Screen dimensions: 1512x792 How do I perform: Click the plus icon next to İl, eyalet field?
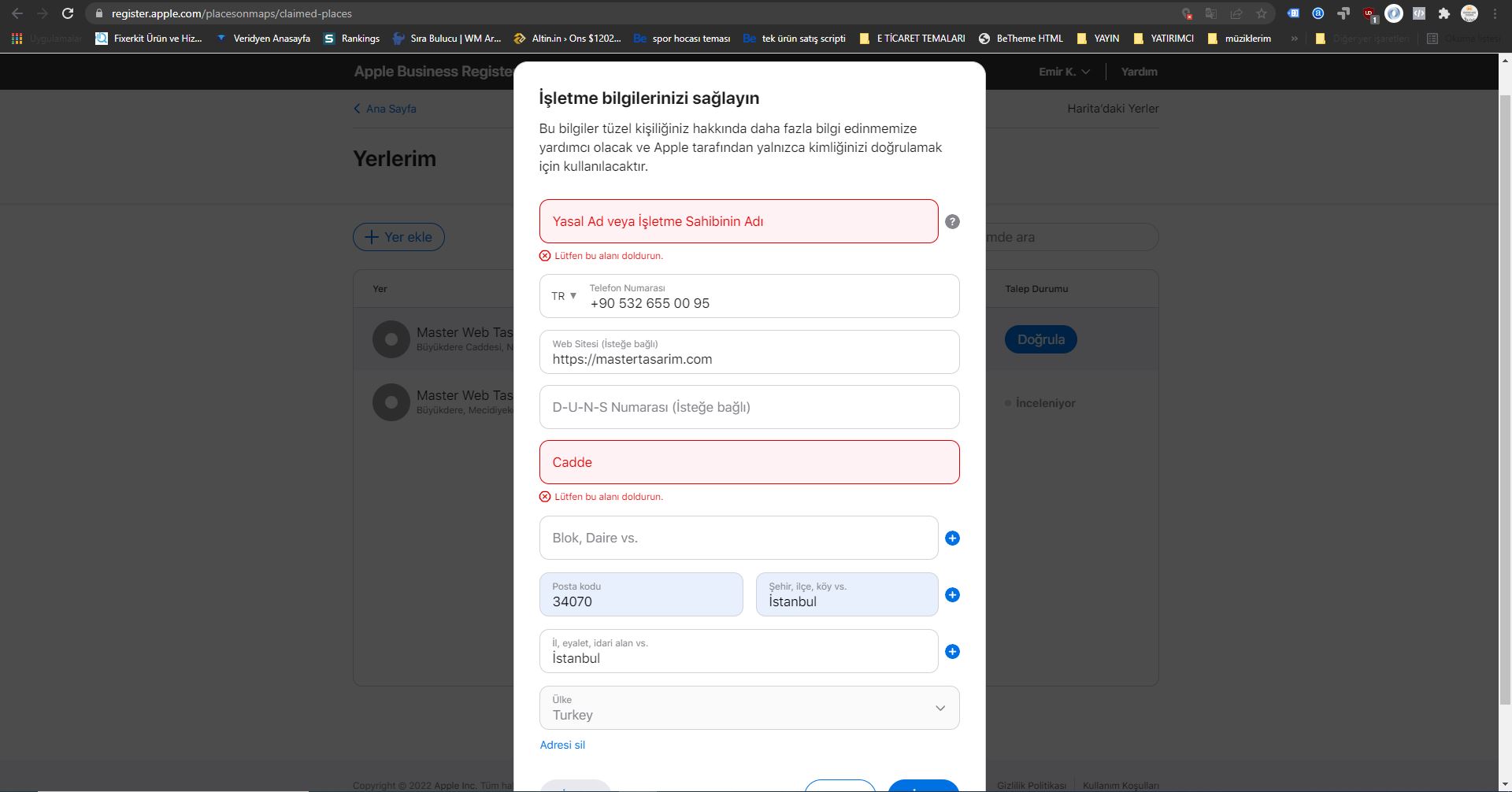[x=952, y=652]
